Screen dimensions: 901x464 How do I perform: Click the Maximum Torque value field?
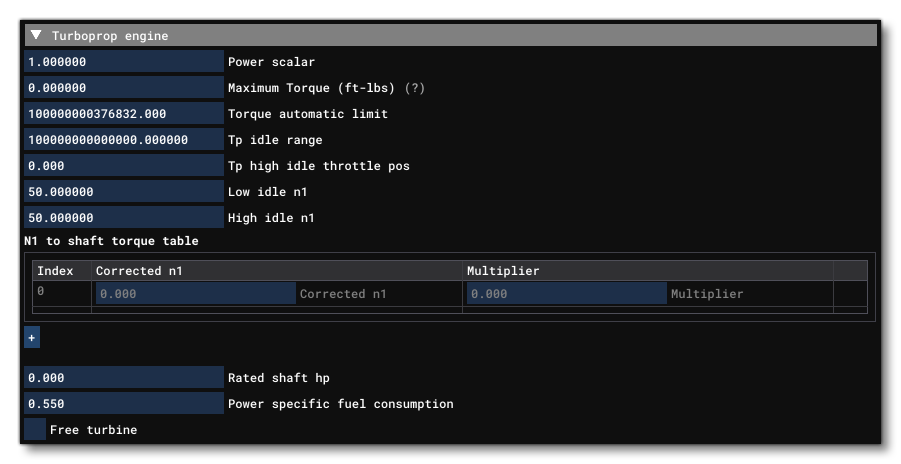click(x=124, y=88)
